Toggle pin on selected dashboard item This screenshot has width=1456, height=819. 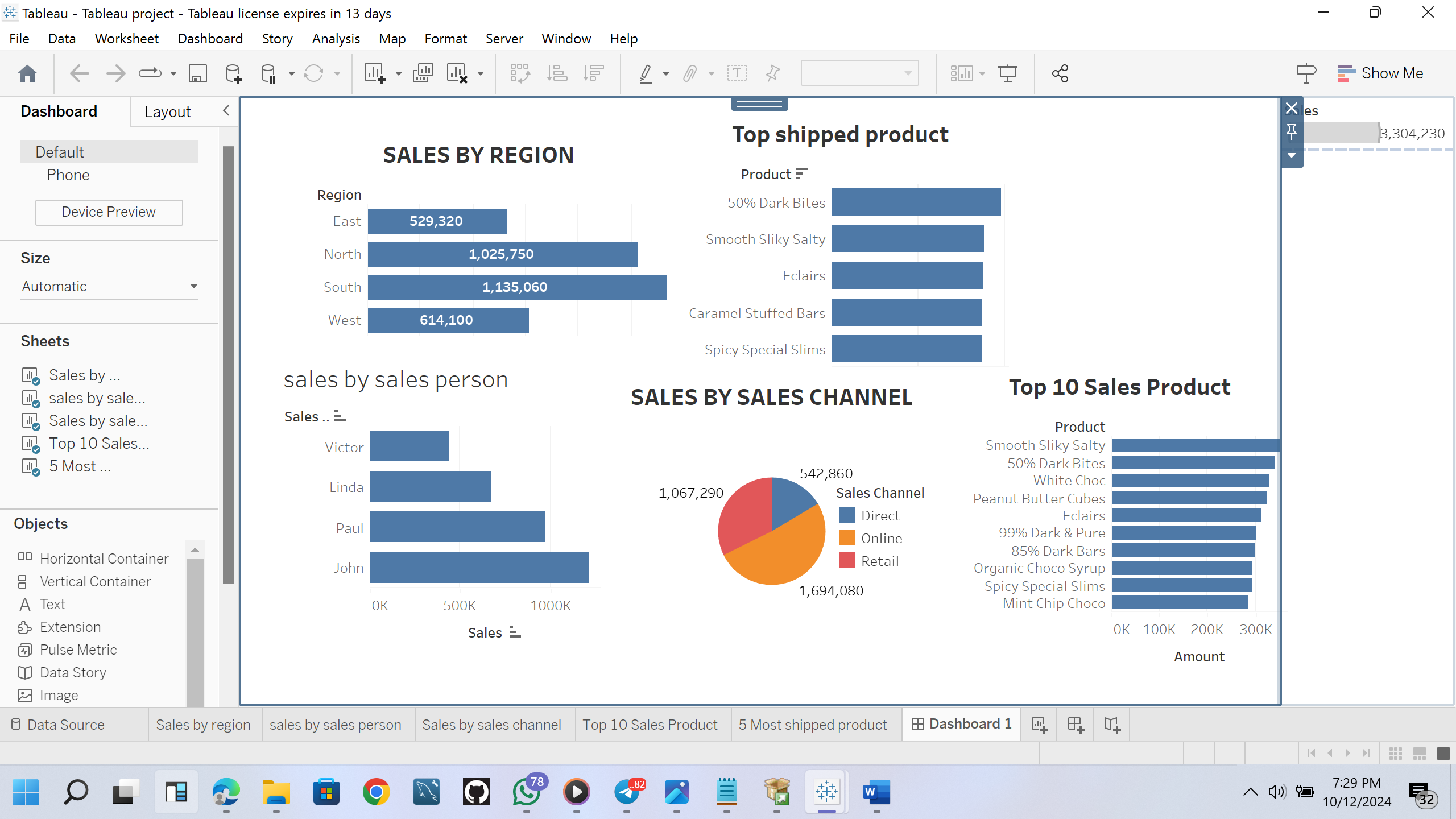point(1292,132)
